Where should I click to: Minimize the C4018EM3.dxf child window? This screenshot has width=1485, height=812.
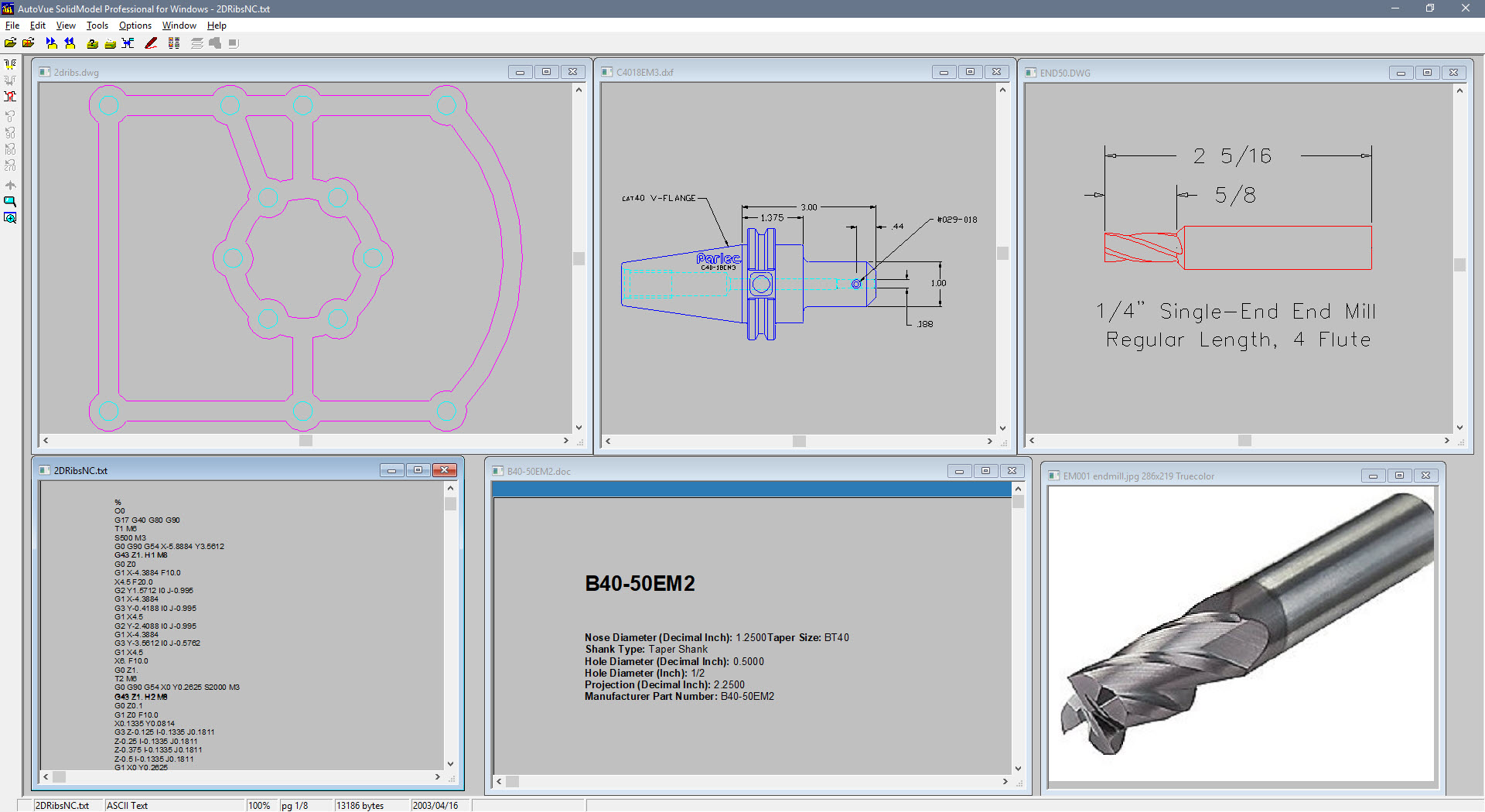click(944, 72)
